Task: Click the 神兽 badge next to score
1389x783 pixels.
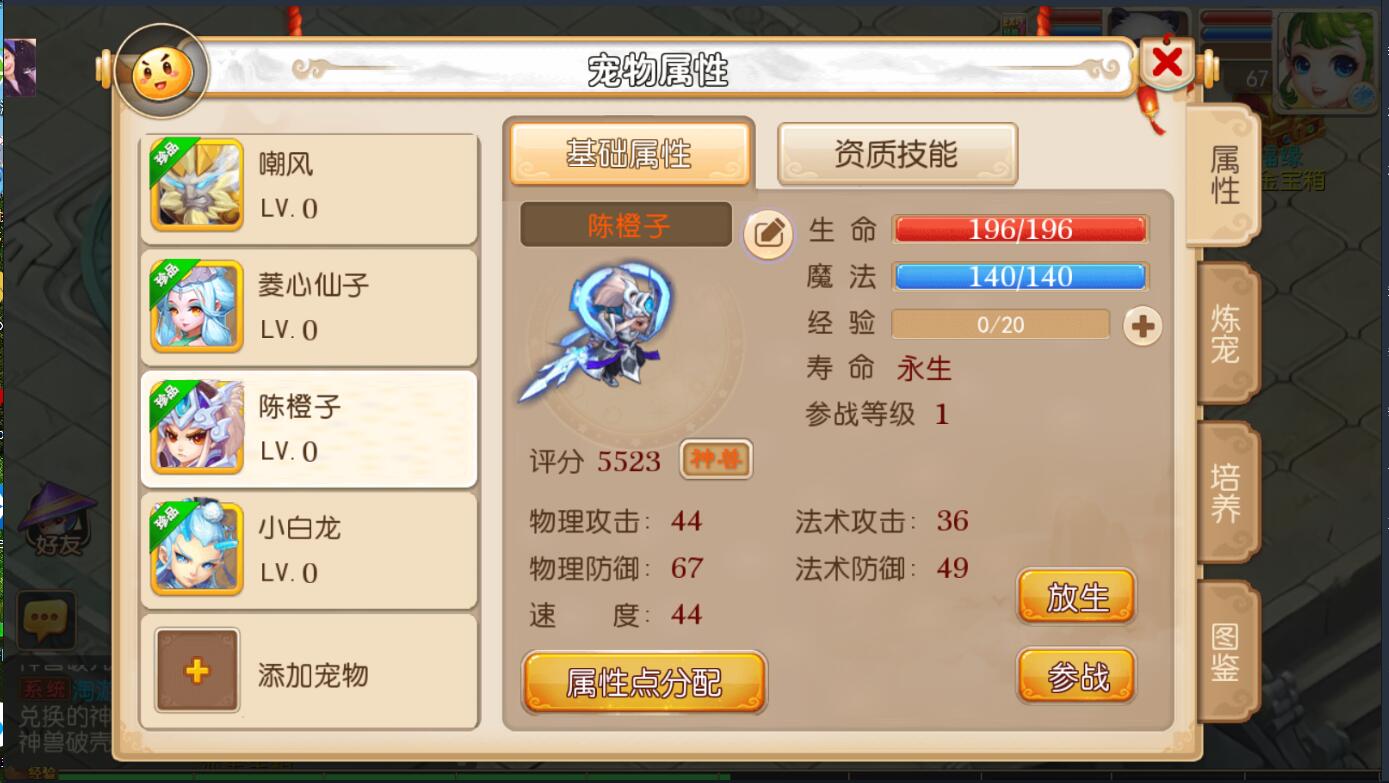Action: pyautogui.click(x=716, y=460)
